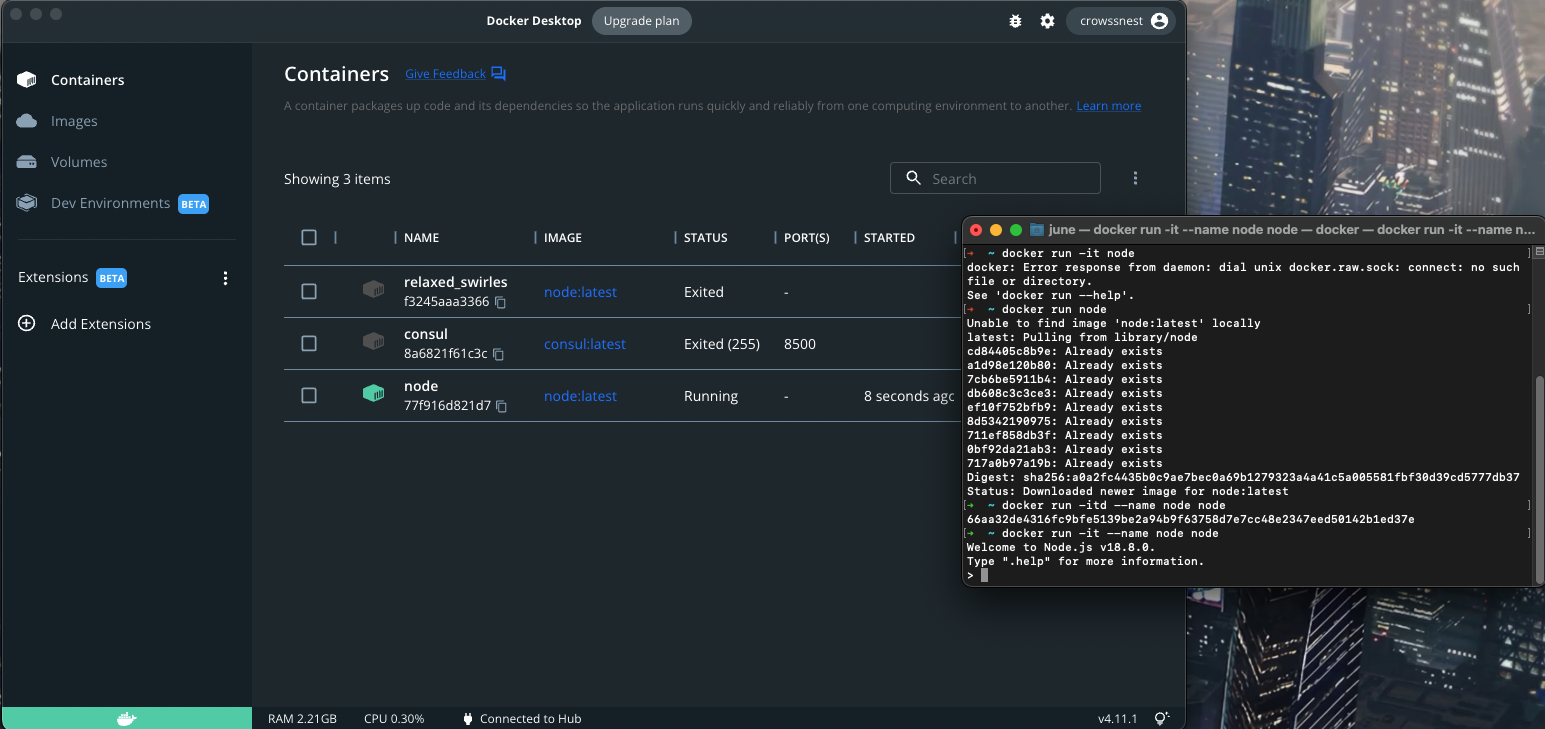Click the PORT(S) column header
The height and width of the screenshot is (729, 1545).
click(x=807, y=238)
